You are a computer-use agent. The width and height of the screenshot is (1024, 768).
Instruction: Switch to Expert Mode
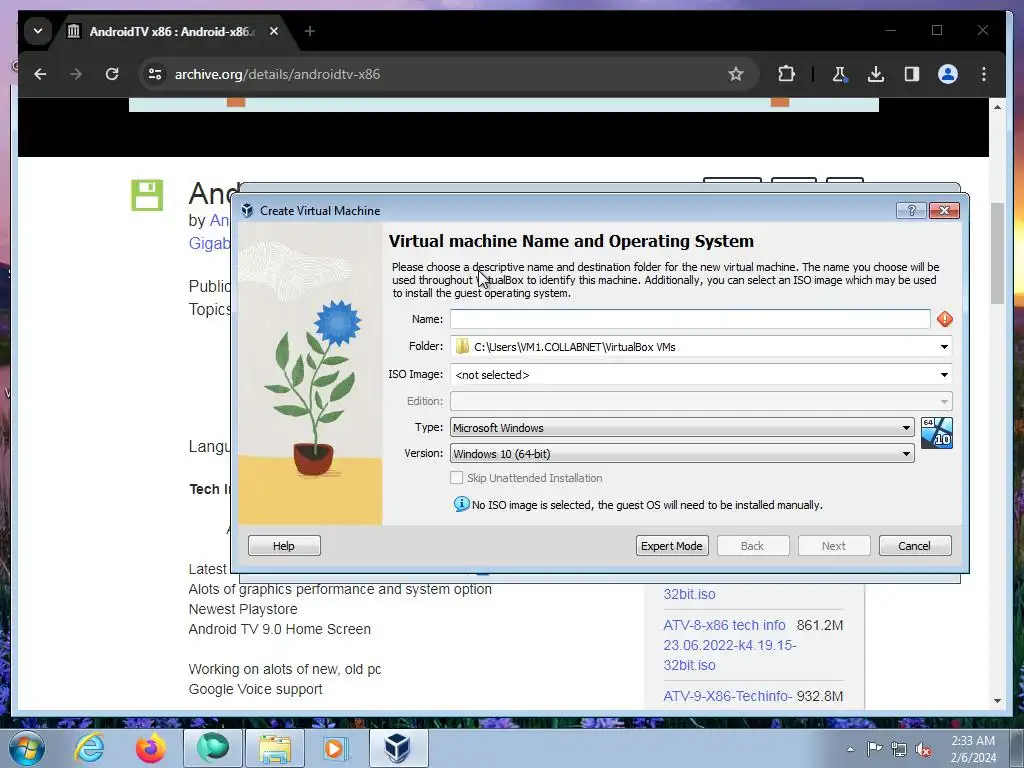pyautogui.click(x=671, y=546)
